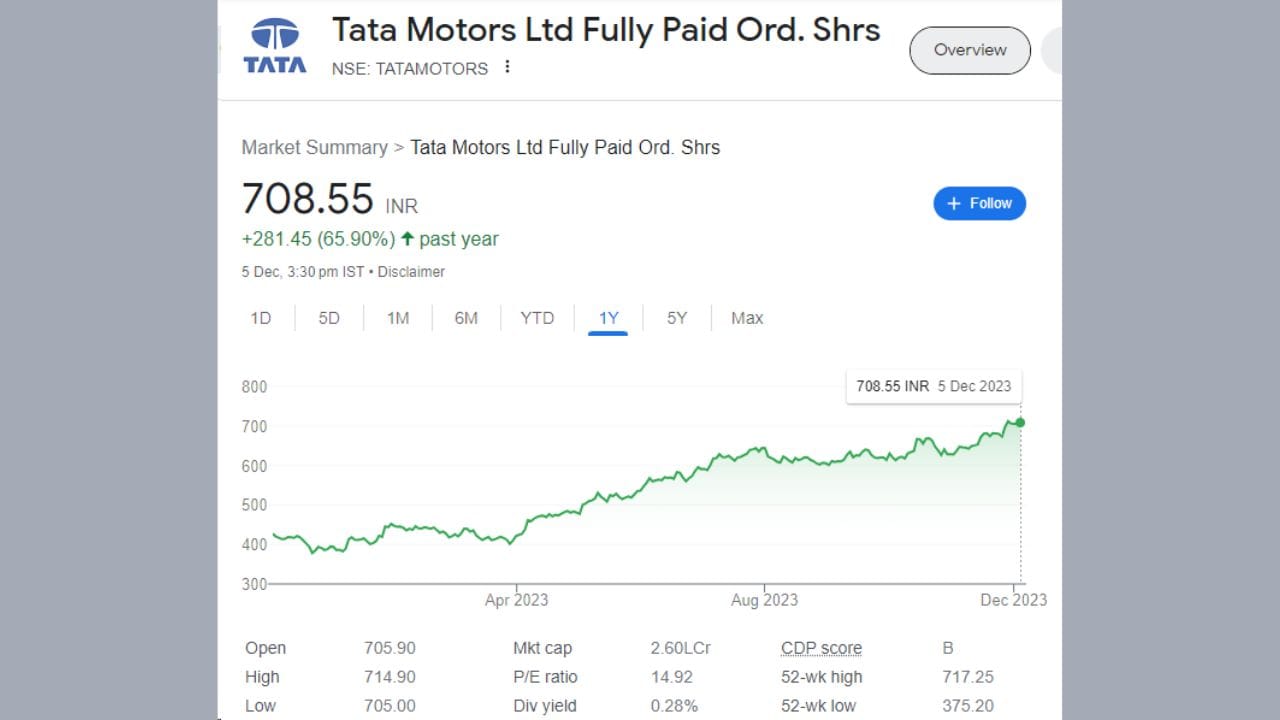Switch chart to 6M range
Image resolution: width=1280 pixels, height=720 pixels.
coord(466,318)
